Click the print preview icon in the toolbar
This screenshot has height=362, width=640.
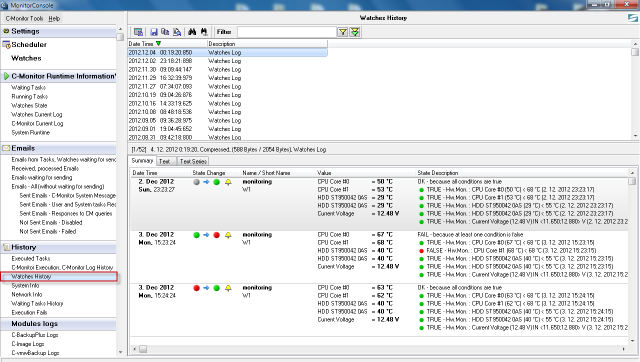click(177, 32)
